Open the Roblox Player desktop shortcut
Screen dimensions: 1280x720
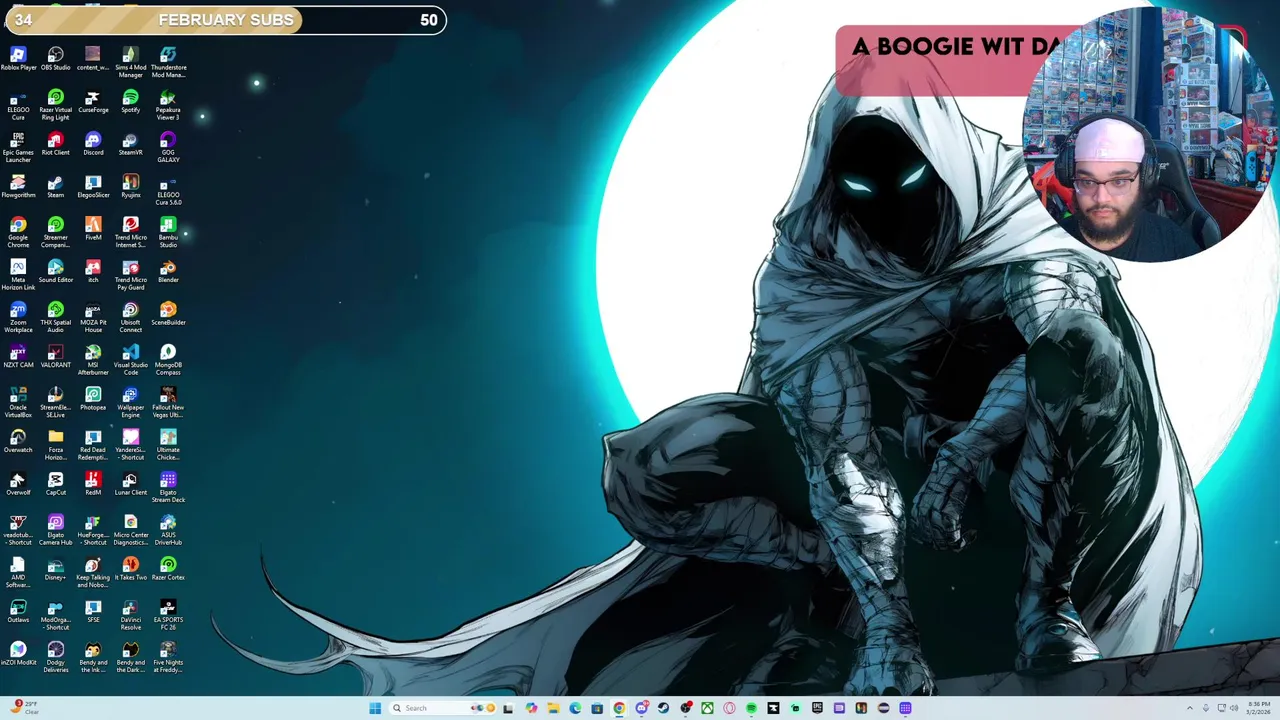(x=18, y=58)
